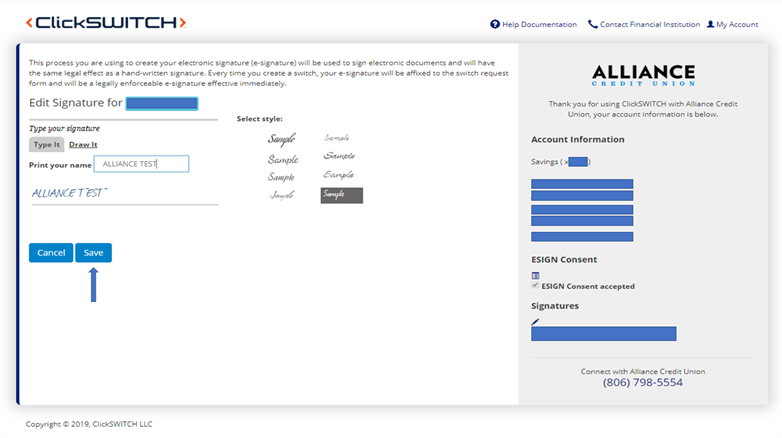Click the ESIGN Consent document icon
Screen dimensions: 782x438
coord(535,275)
